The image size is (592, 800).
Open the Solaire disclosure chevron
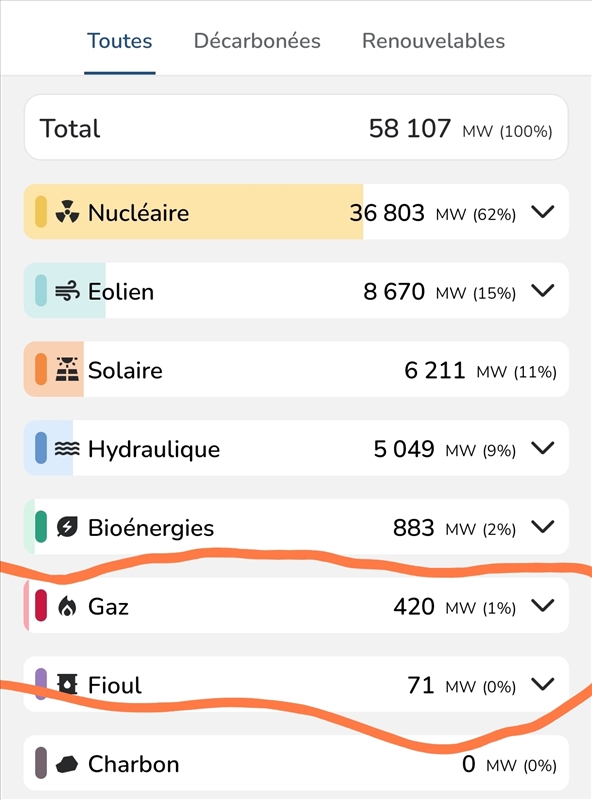[543, 370]
